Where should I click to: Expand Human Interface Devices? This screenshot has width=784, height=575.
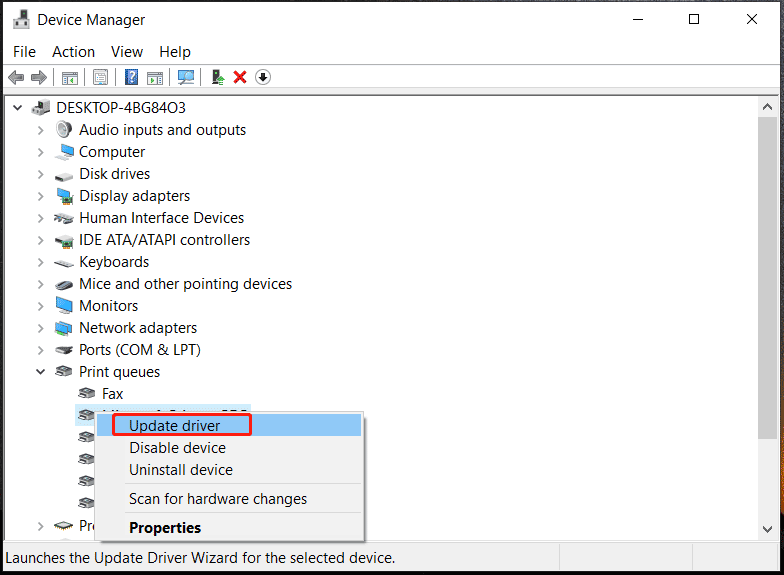[x=40, y=218]
